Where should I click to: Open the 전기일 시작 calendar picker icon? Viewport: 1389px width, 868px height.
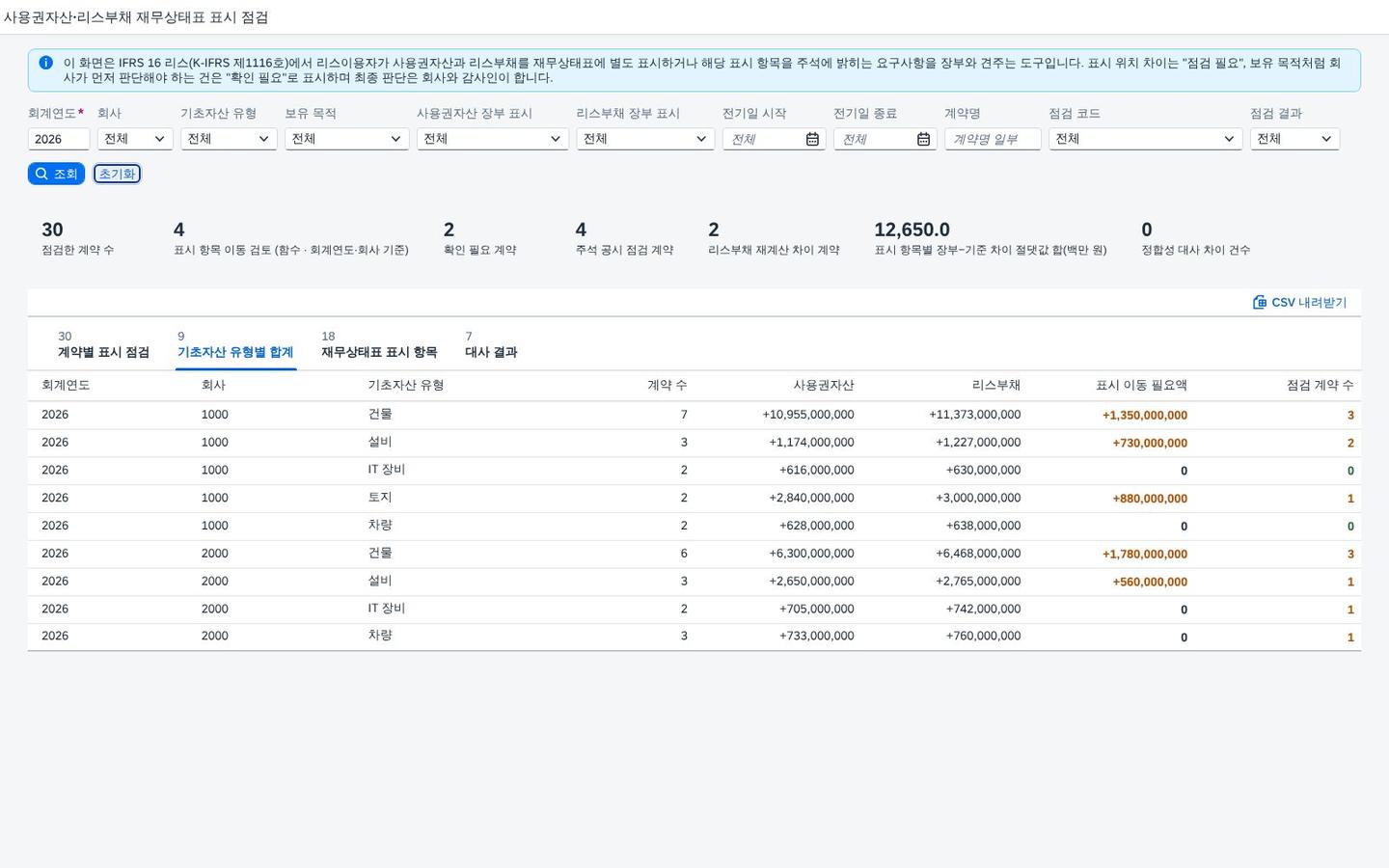[x=812, y=139]
